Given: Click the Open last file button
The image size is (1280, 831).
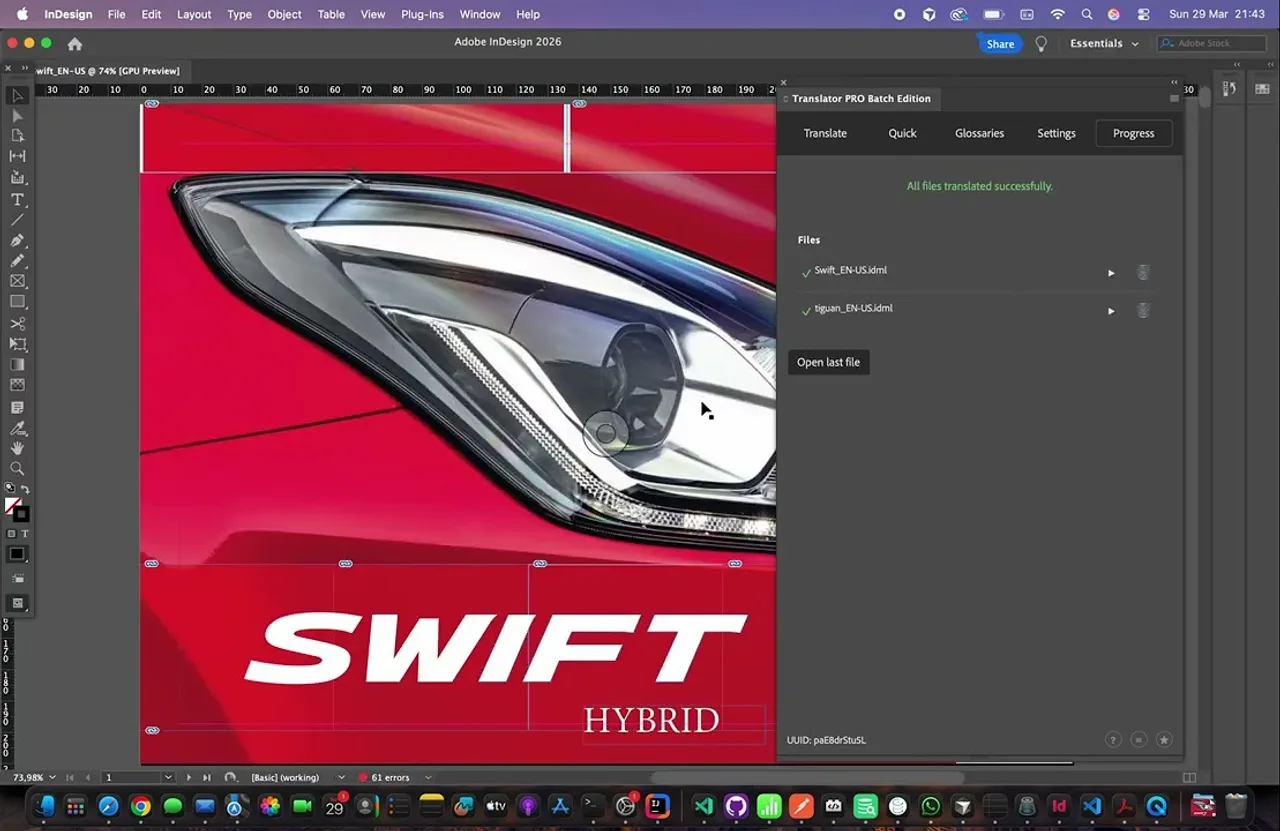Looking at the screenshot, I should 828,362.
